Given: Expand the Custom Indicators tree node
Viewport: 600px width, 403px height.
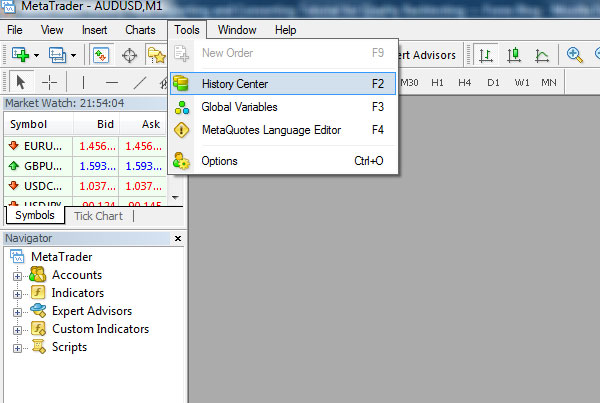Looking at the screenshot, I should click(x=17, y=330).
